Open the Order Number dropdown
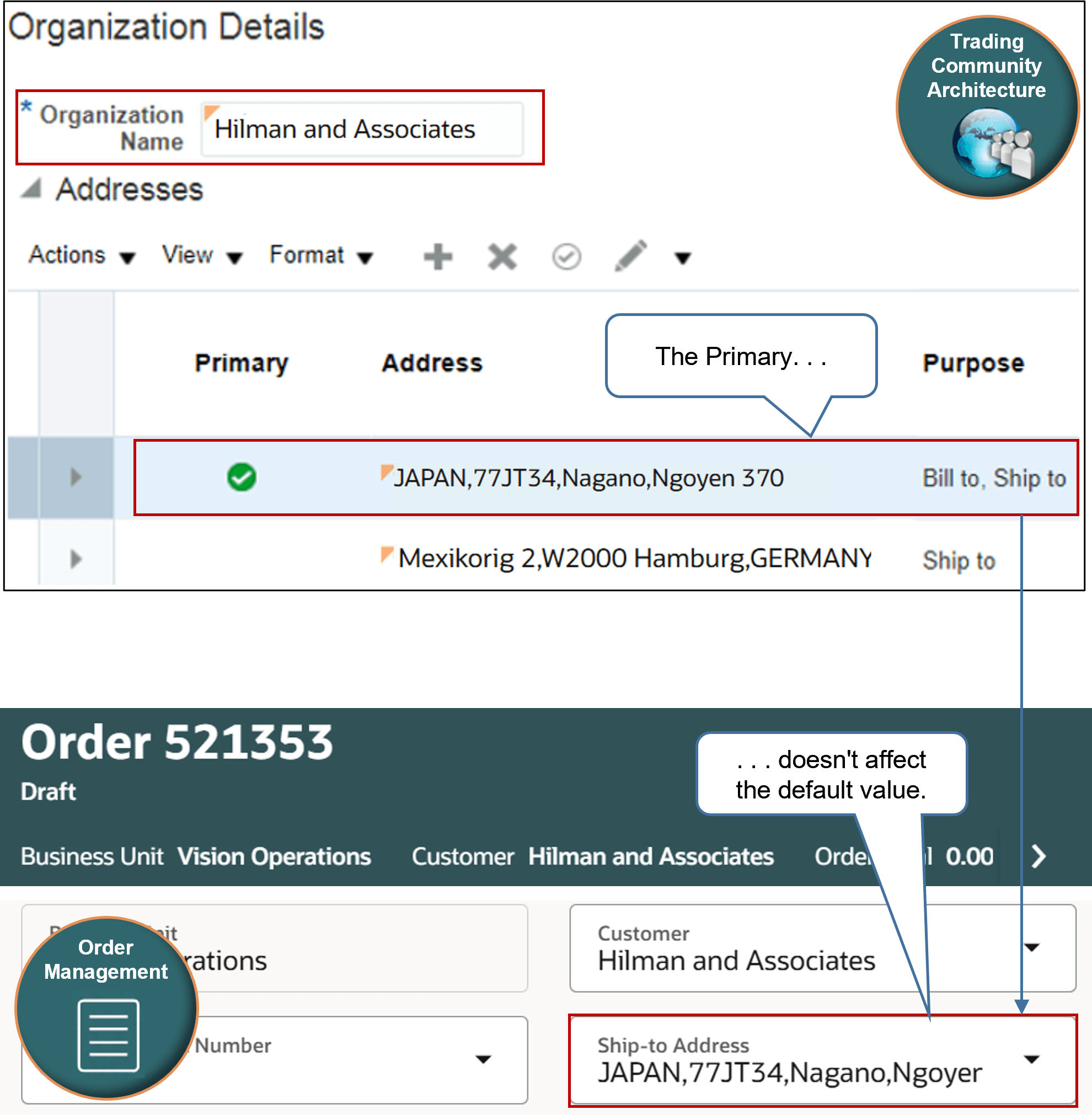The width and height of the screenshot is (1092, 1115). pyautogui.click(x=484, y=1059)
